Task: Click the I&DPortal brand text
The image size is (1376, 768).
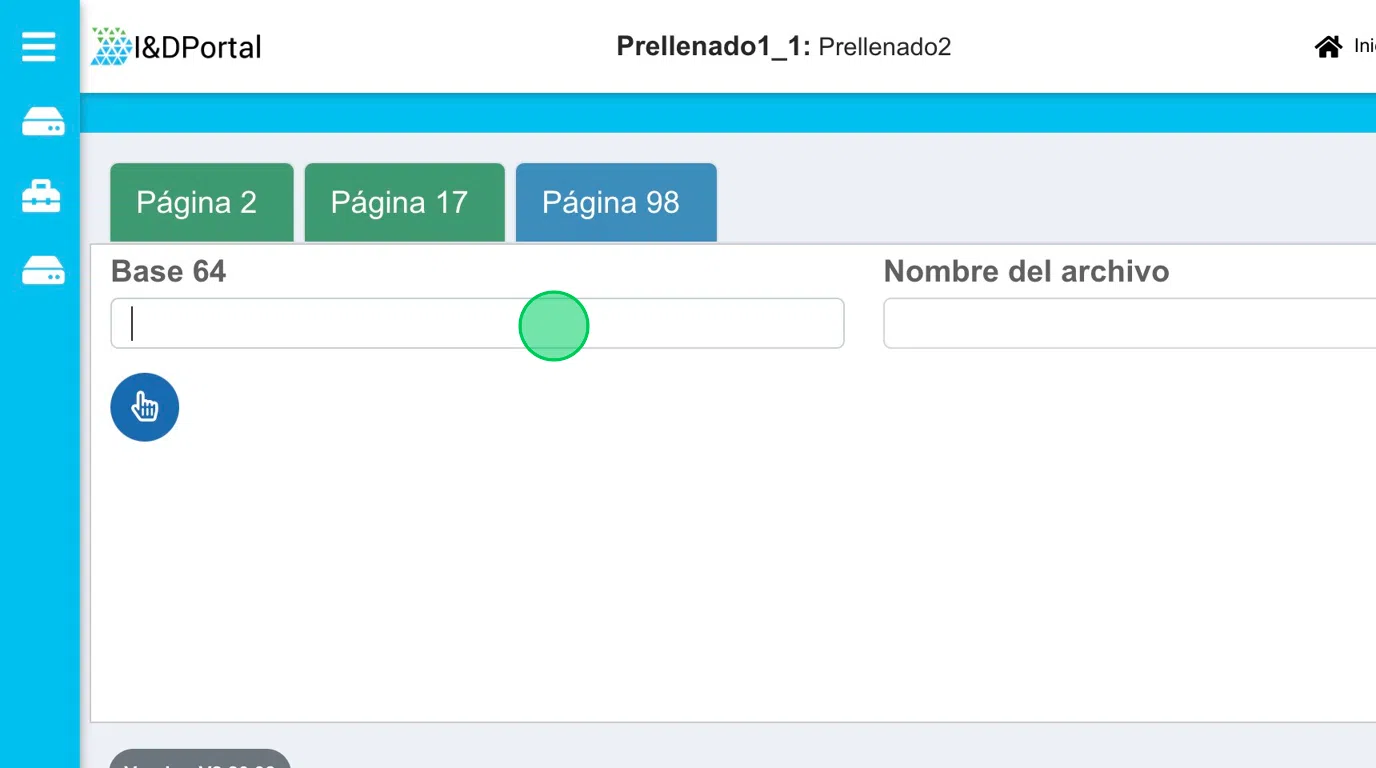Action: [198, 47]
